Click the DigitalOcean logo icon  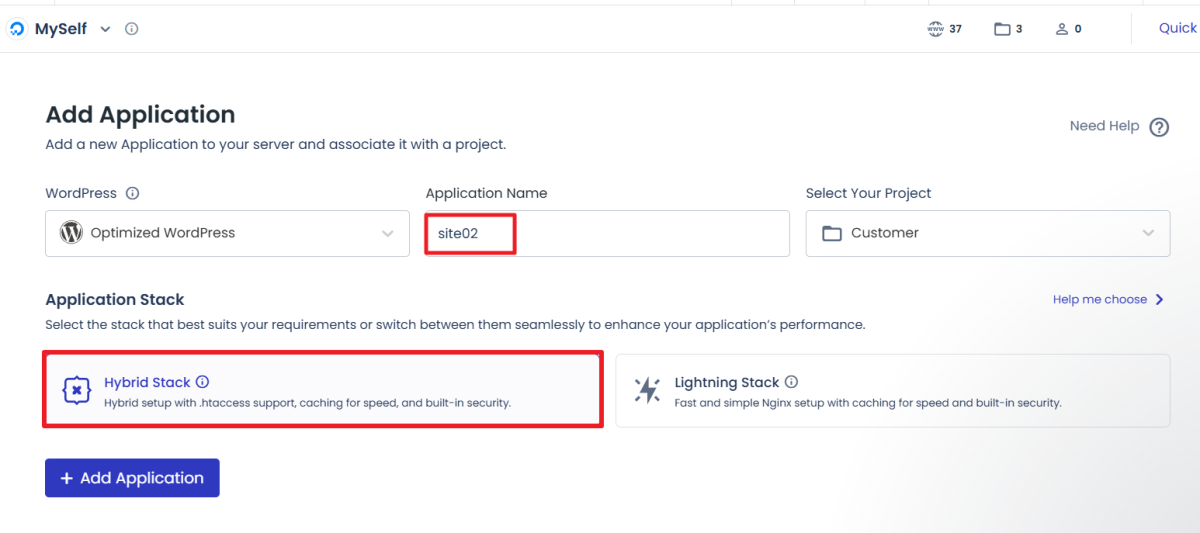pyautogui.click(x=17, y=29)
